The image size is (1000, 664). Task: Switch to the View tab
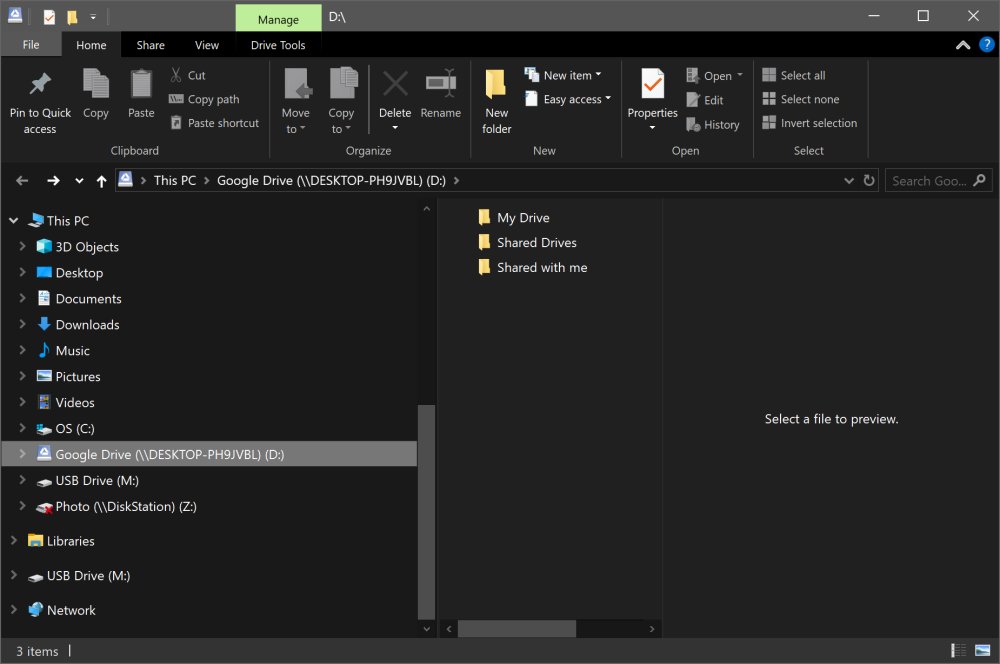207,45
